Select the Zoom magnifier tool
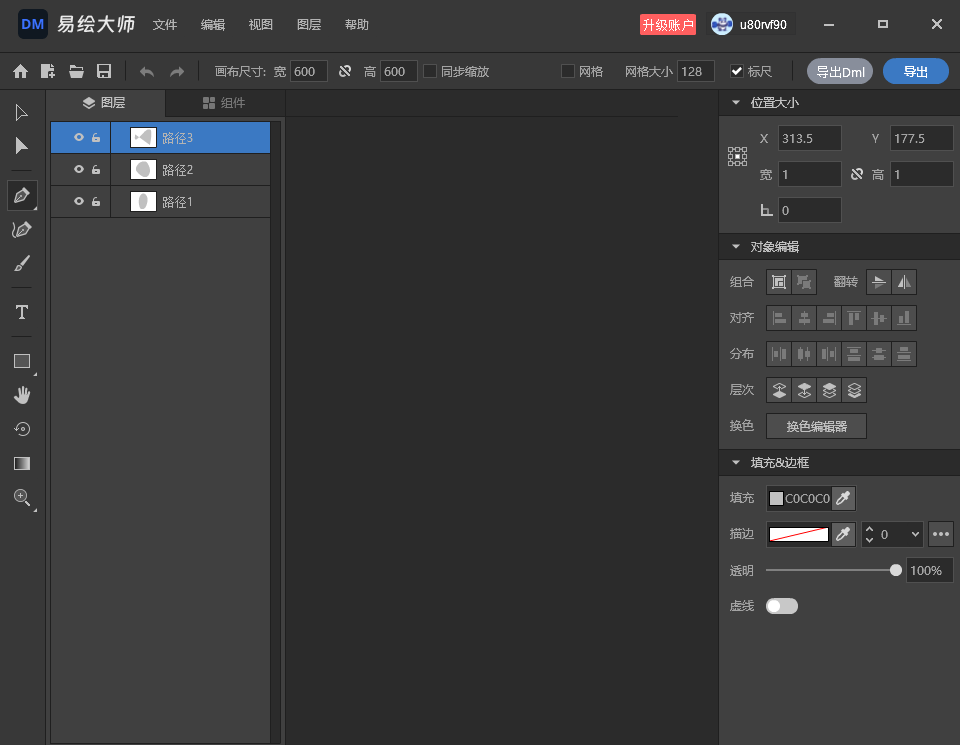Screen dimensions: 960x745 tap(22, 497)
